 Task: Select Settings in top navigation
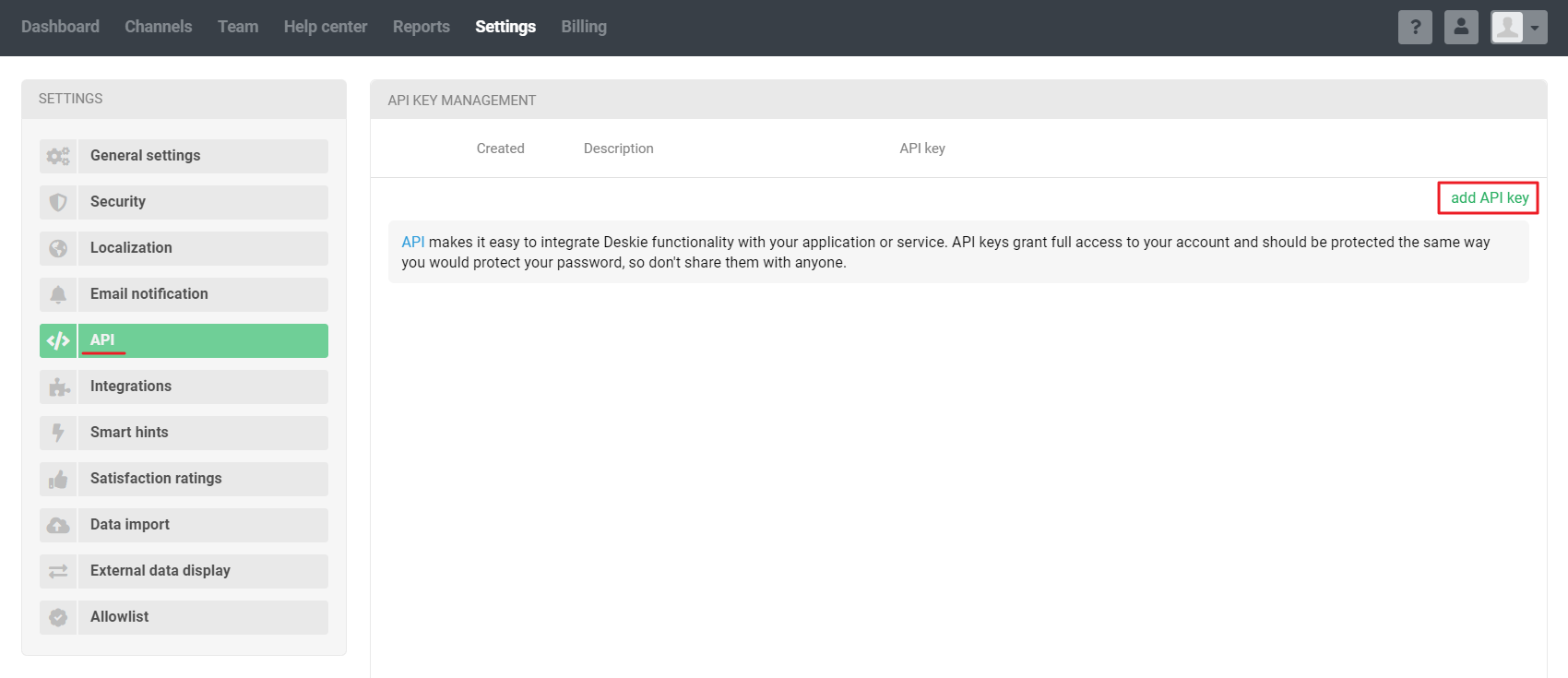505,27
